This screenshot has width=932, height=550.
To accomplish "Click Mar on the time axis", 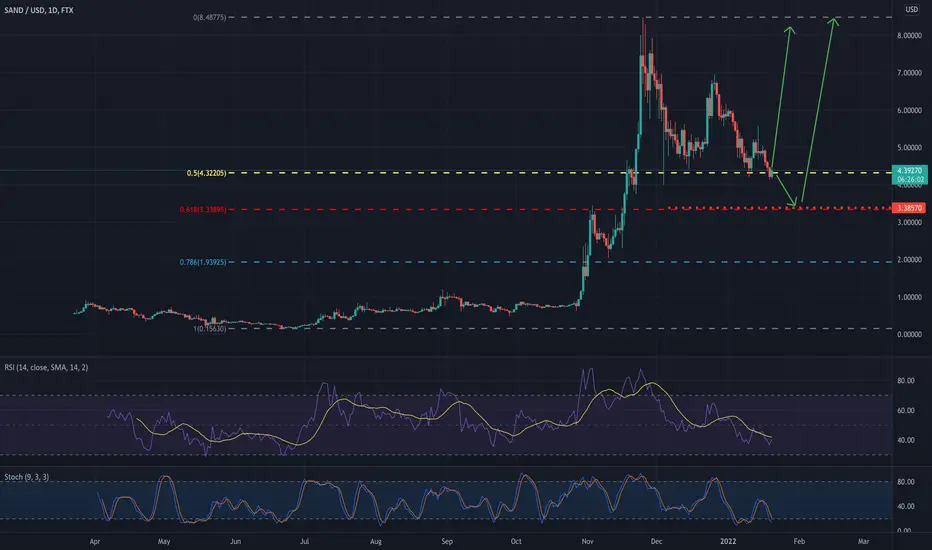I will tap(864, 541).
